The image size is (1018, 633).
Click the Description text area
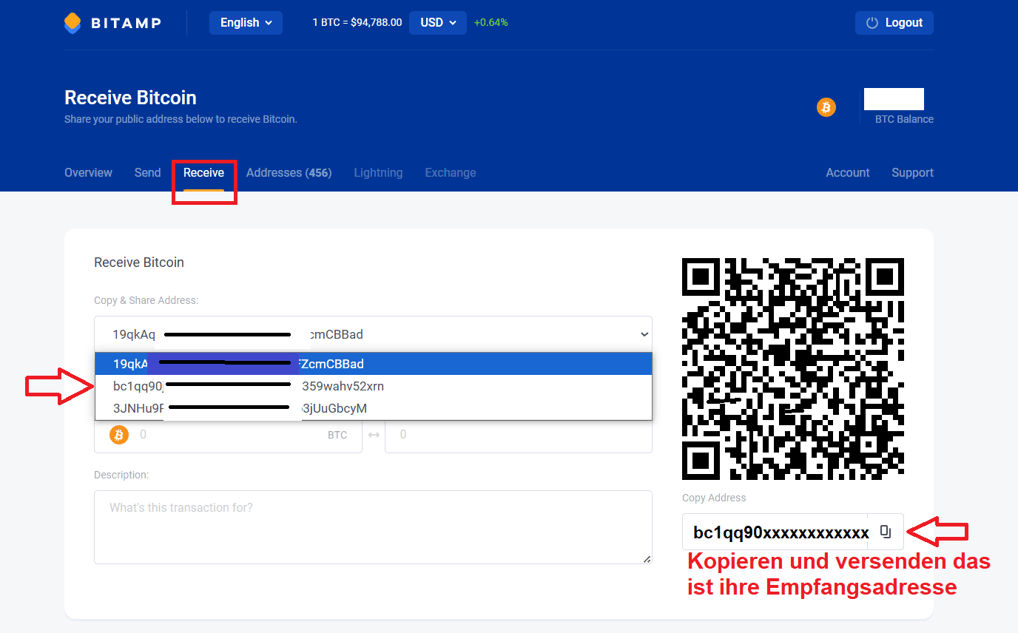(373, 527)
